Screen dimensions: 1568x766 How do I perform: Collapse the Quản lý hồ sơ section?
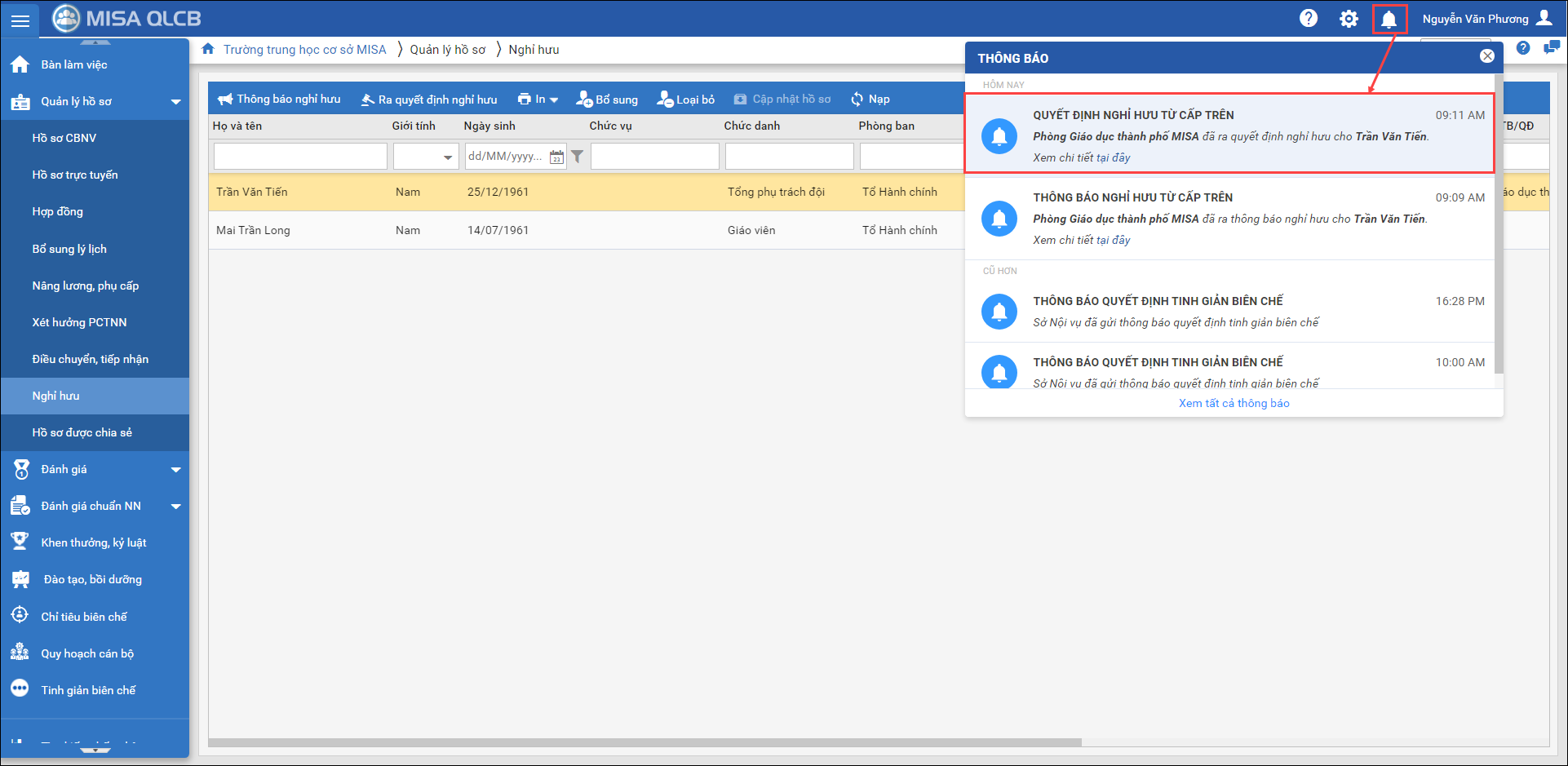(x=175, y=102)
